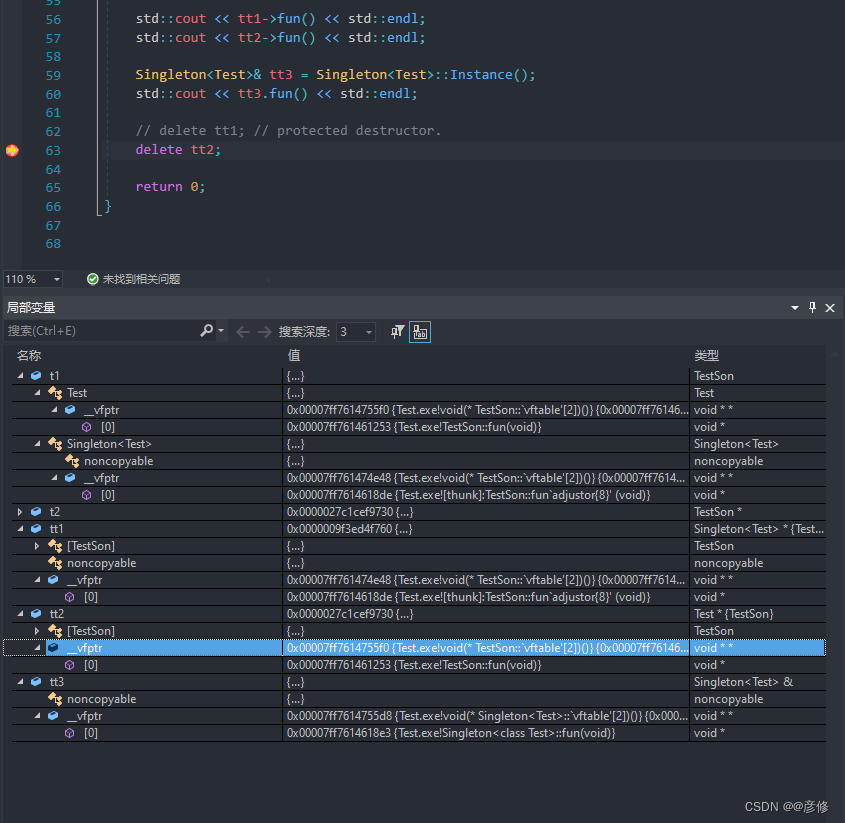Click the tt2 variable cube icon
The height and width of the screenshot is (823, 845).
tap(36, 614)
